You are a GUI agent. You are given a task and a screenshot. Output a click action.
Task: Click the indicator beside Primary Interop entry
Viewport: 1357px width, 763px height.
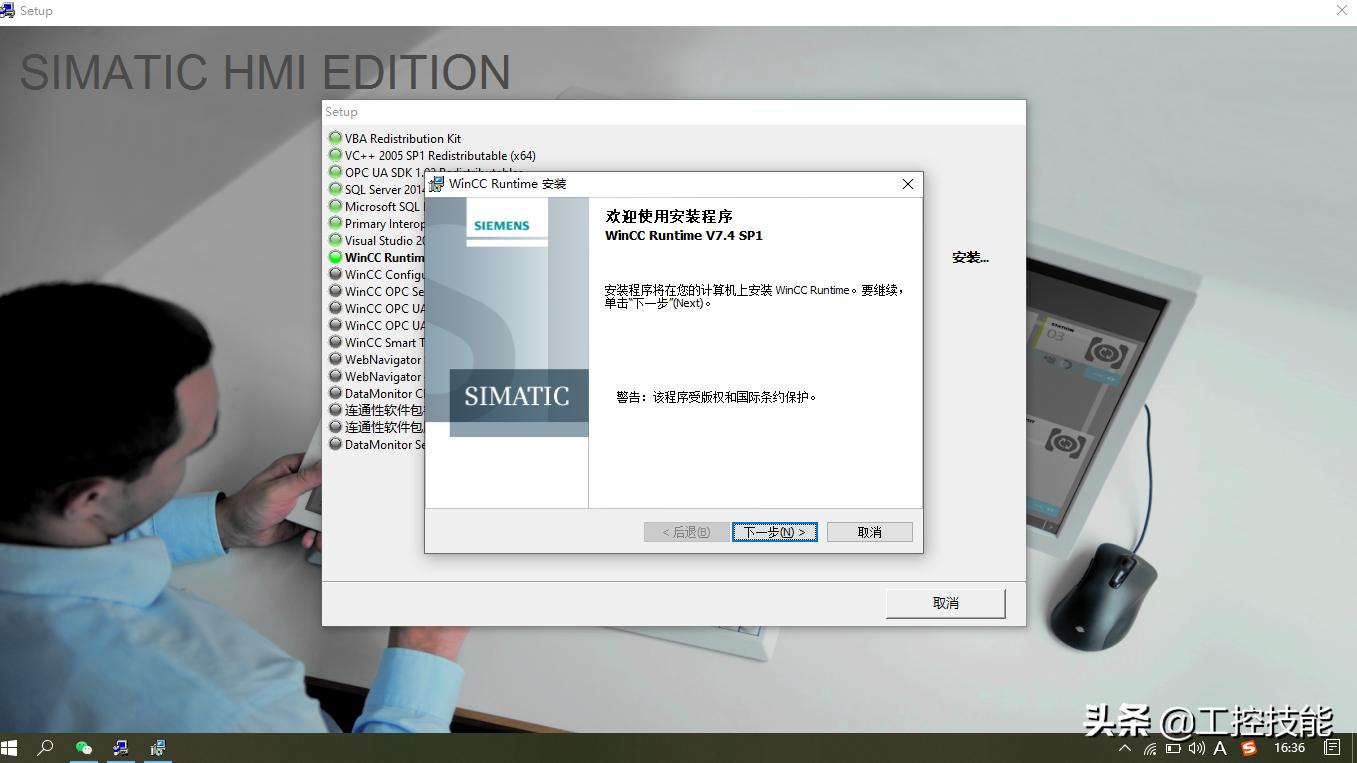[335, 223]
